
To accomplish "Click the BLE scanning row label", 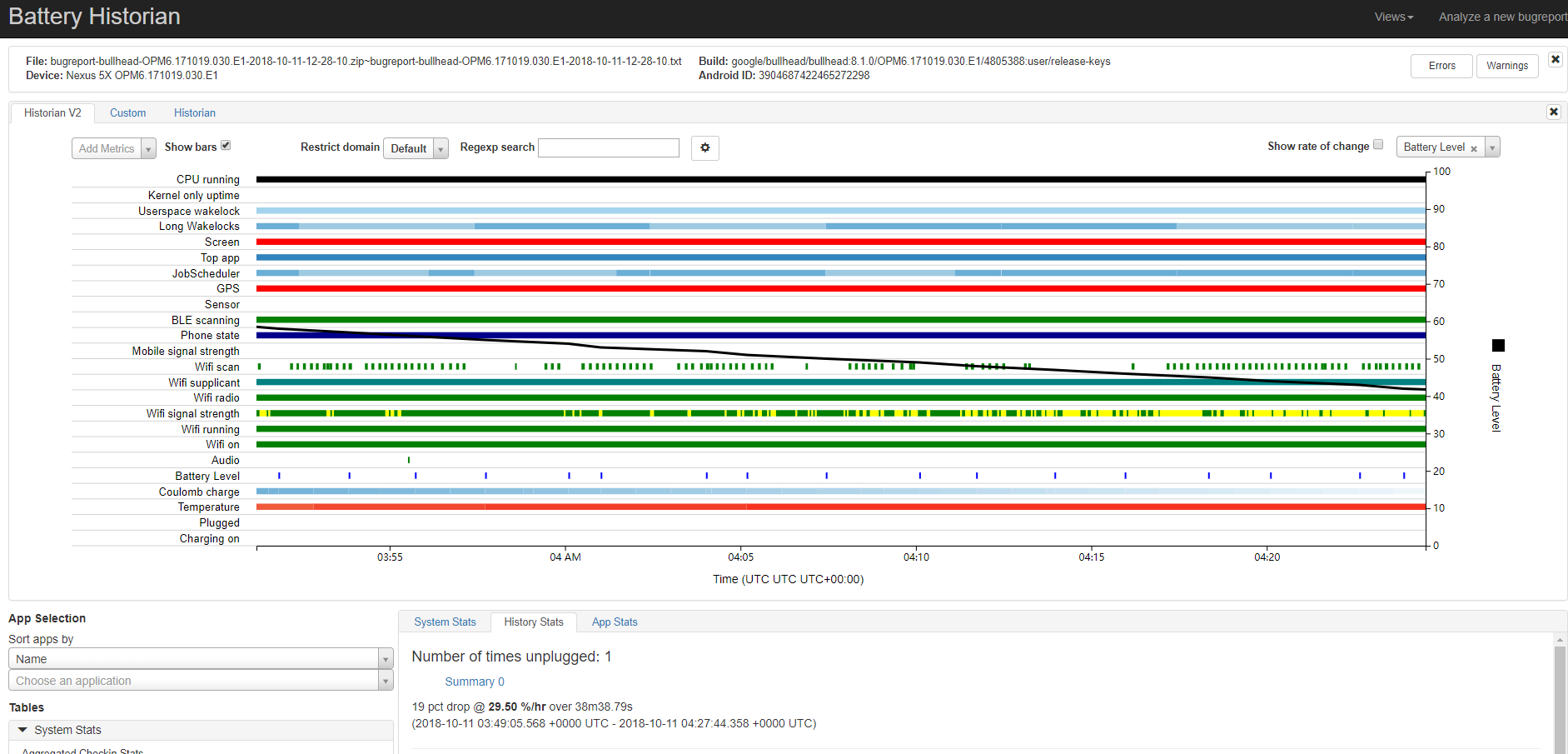I will 205,320.
